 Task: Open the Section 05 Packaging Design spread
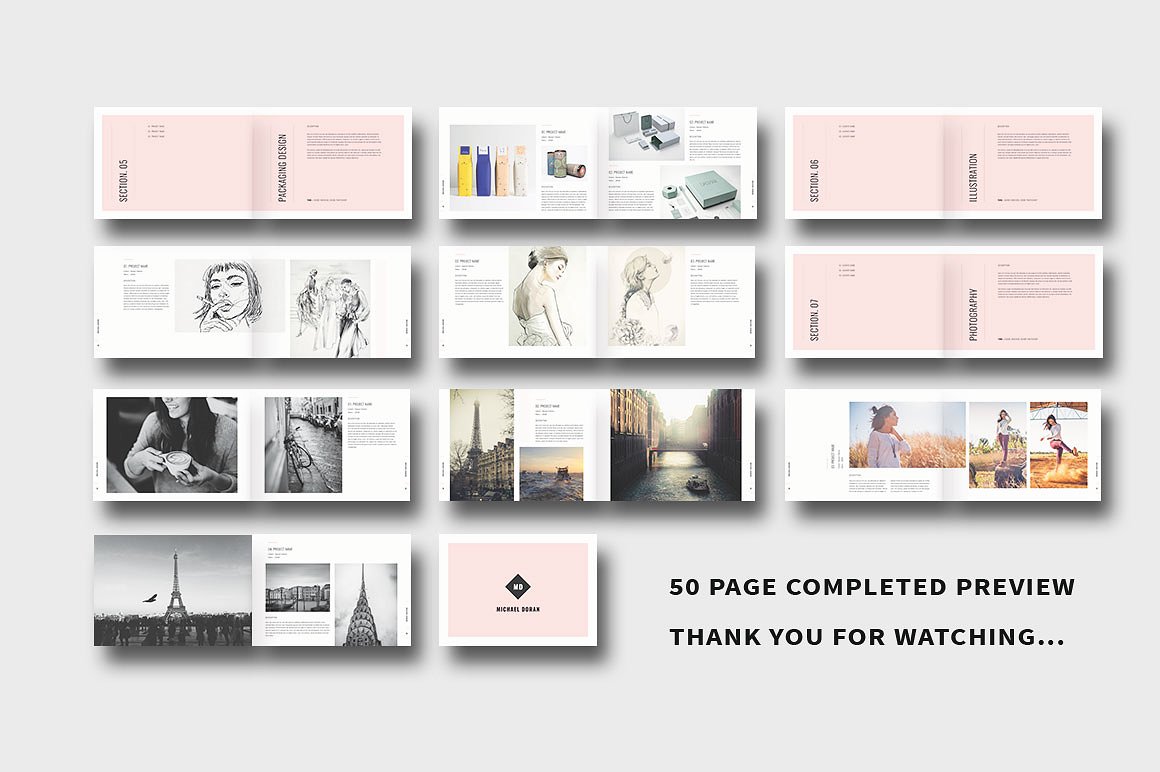(252, 163)
